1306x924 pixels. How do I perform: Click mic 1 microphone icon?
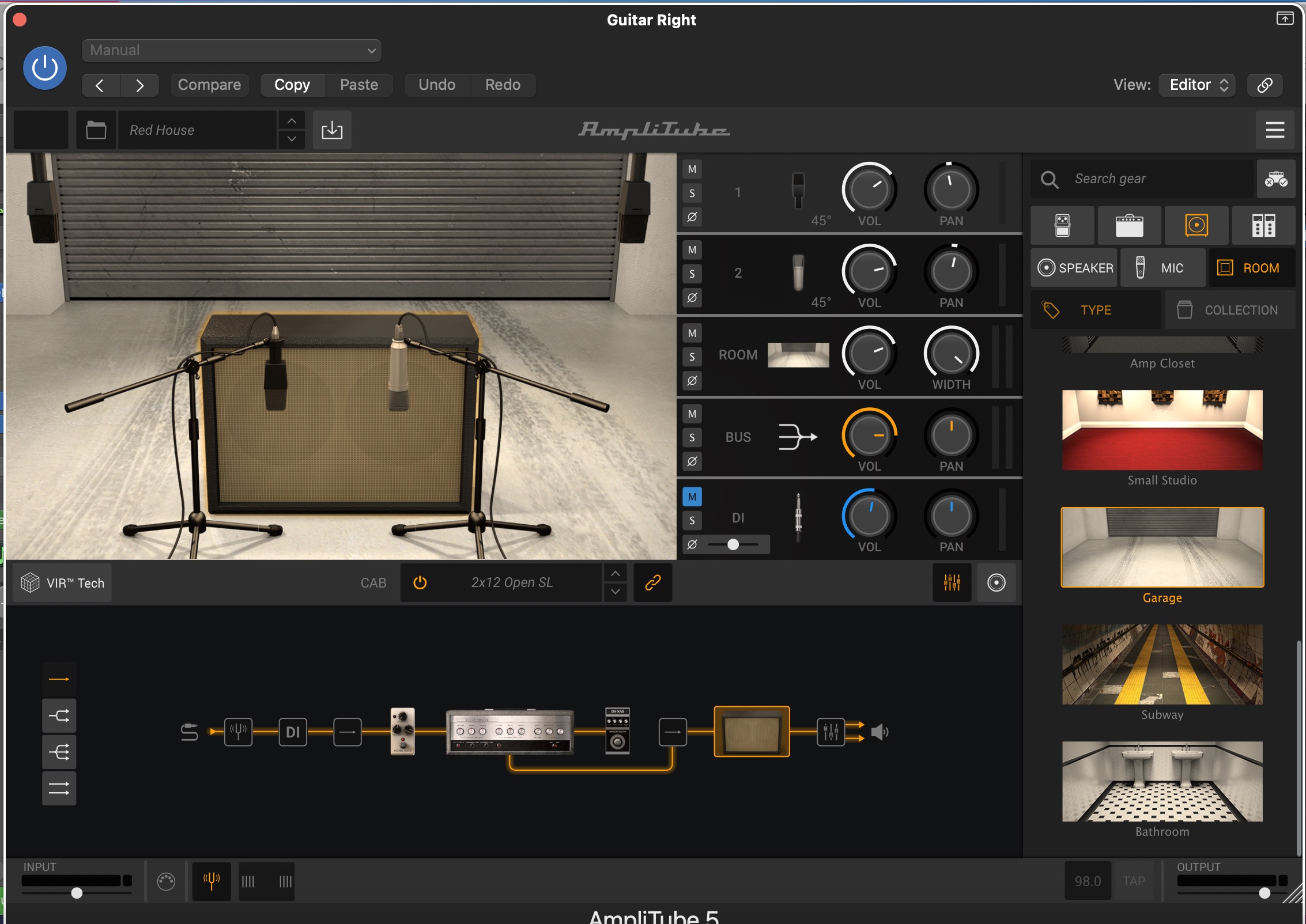point(798,191)
